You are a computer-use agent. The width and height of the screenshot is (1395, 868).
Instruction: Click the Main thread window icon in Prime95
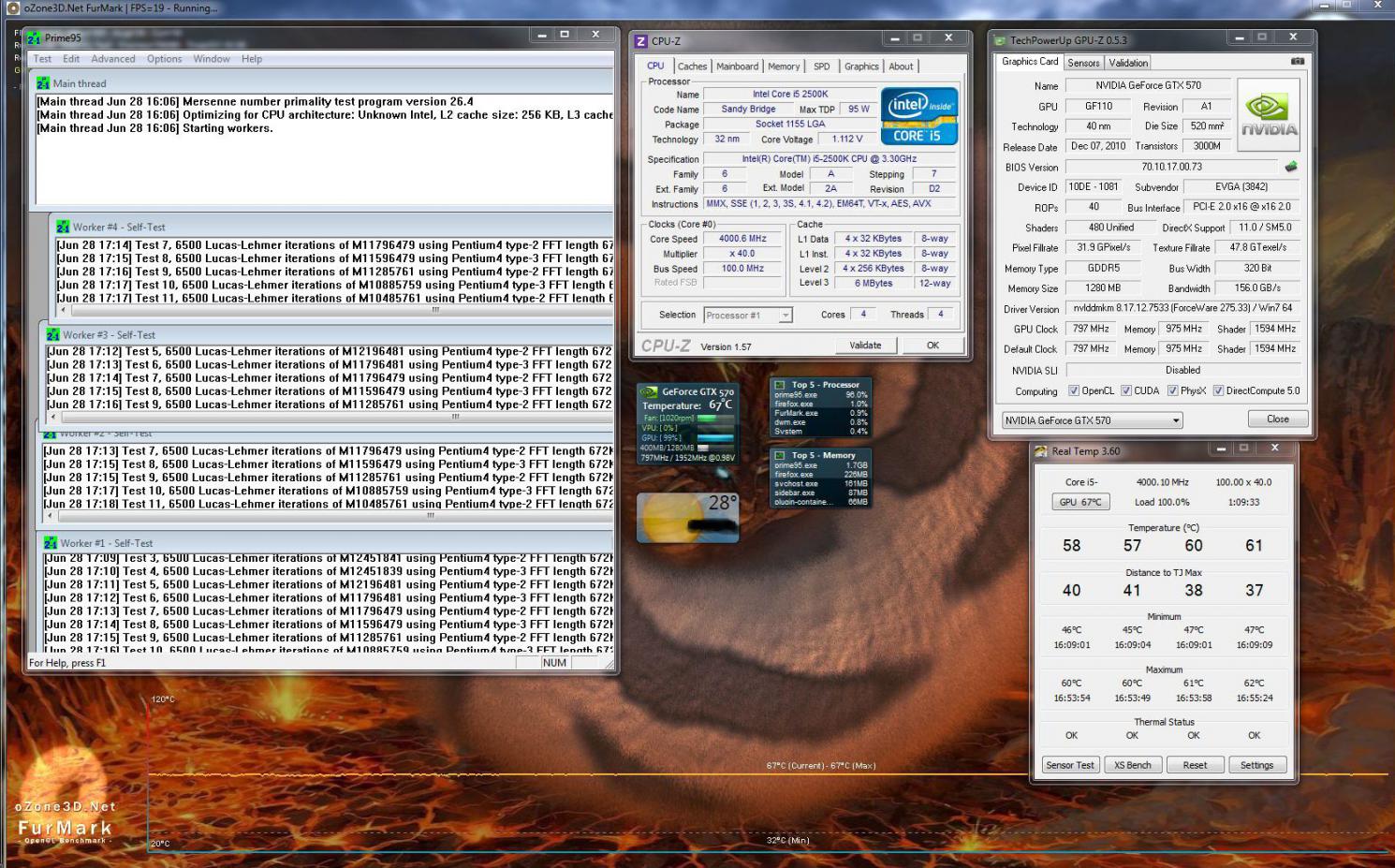tap(43, 83)
